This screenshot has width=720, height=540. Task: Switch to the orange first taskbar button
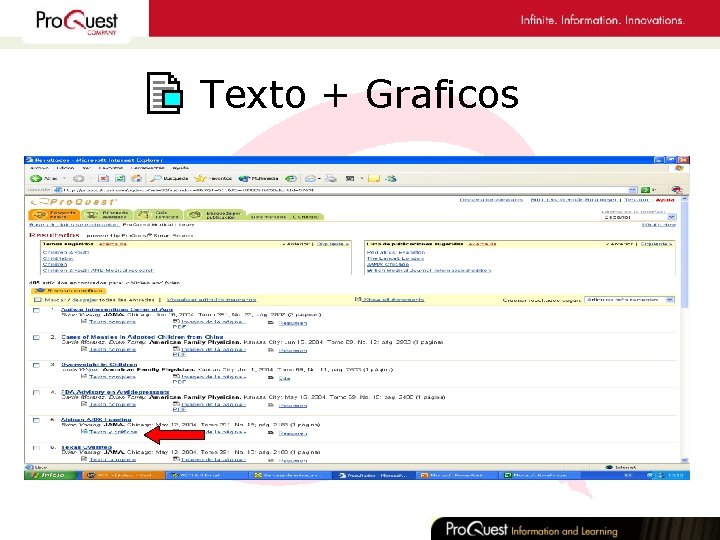pyautogui.click(x=124, y=475)
